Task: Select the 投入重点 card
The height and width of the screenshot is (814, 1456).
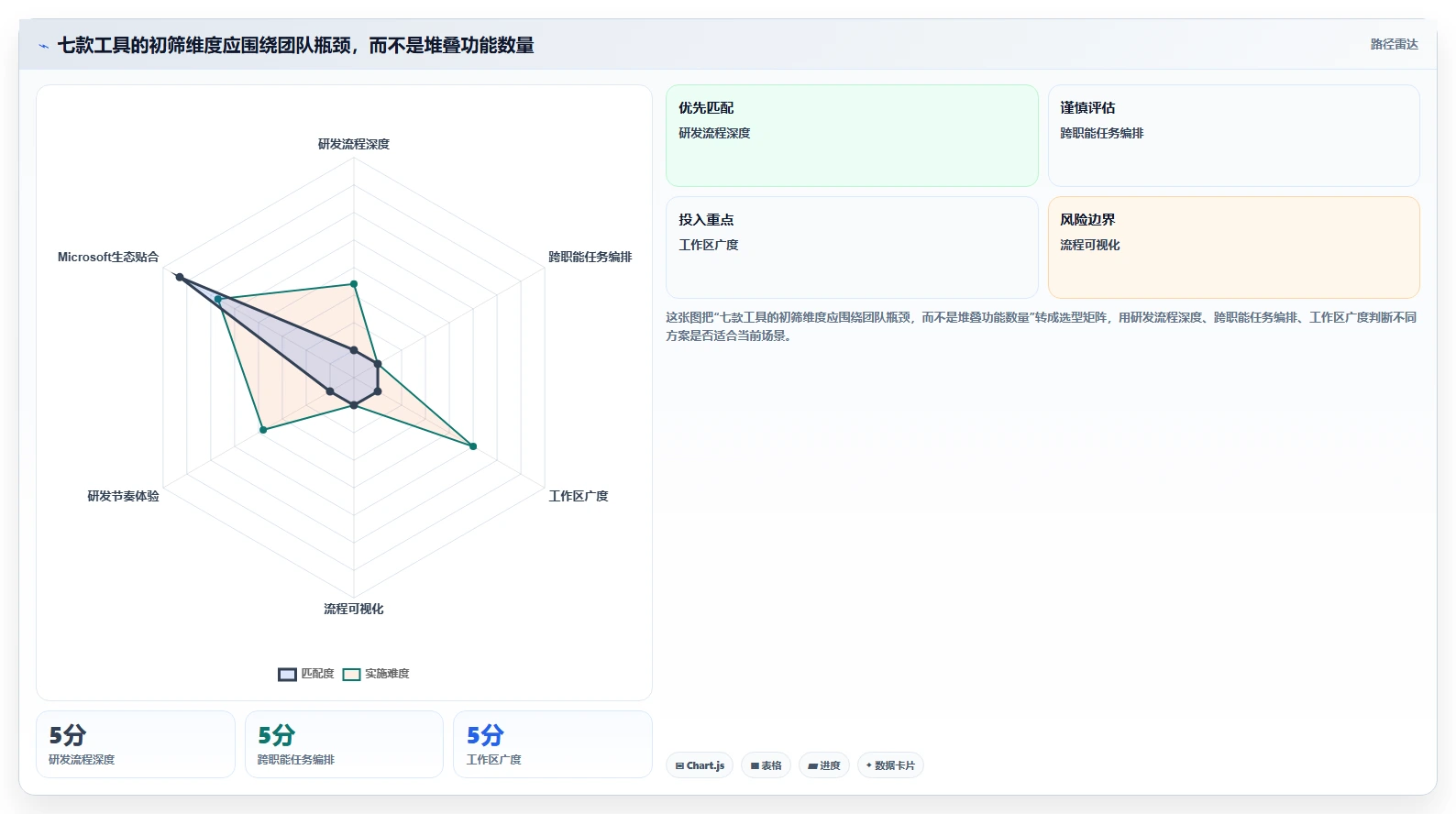Action: (x=852, y=247)
